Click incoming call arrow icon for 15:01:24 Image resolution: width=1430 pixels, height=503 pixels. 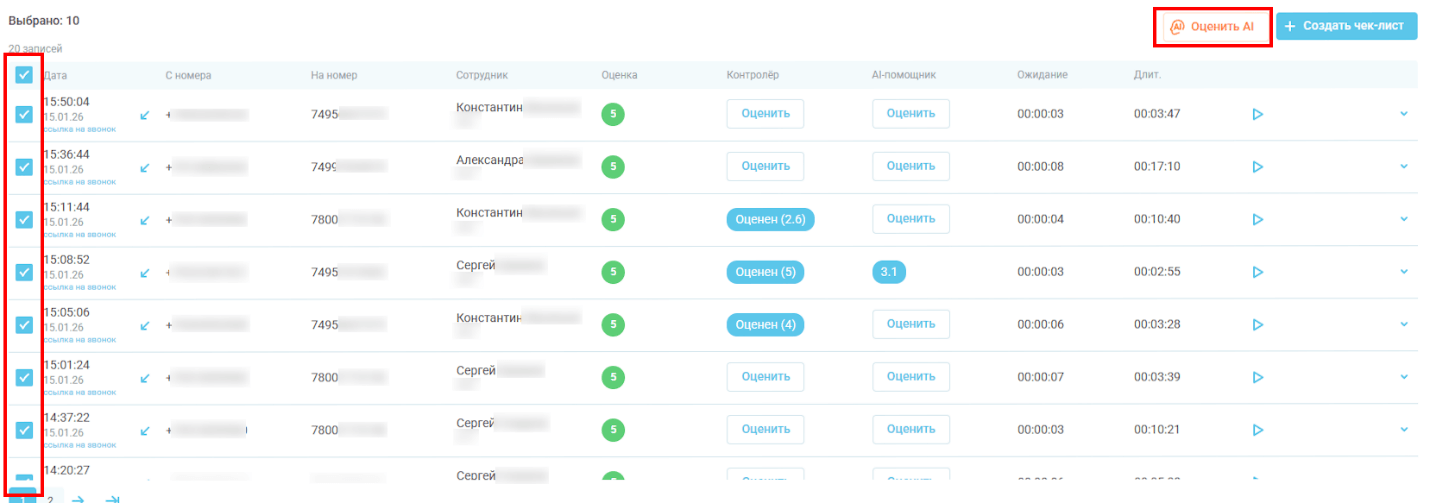pyautogui.click(x=145, y=378)
